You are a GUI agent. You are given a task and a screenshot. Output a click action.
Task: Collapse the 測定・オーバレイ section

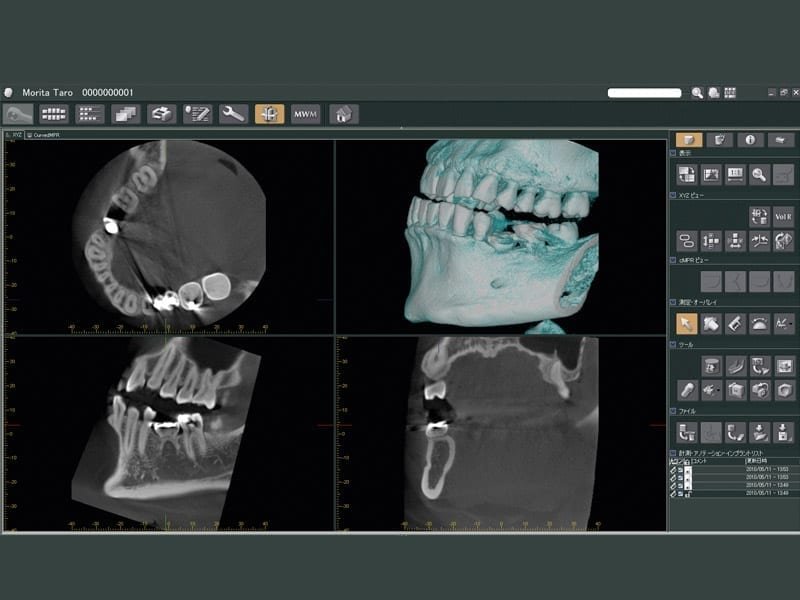click(673, 302)
